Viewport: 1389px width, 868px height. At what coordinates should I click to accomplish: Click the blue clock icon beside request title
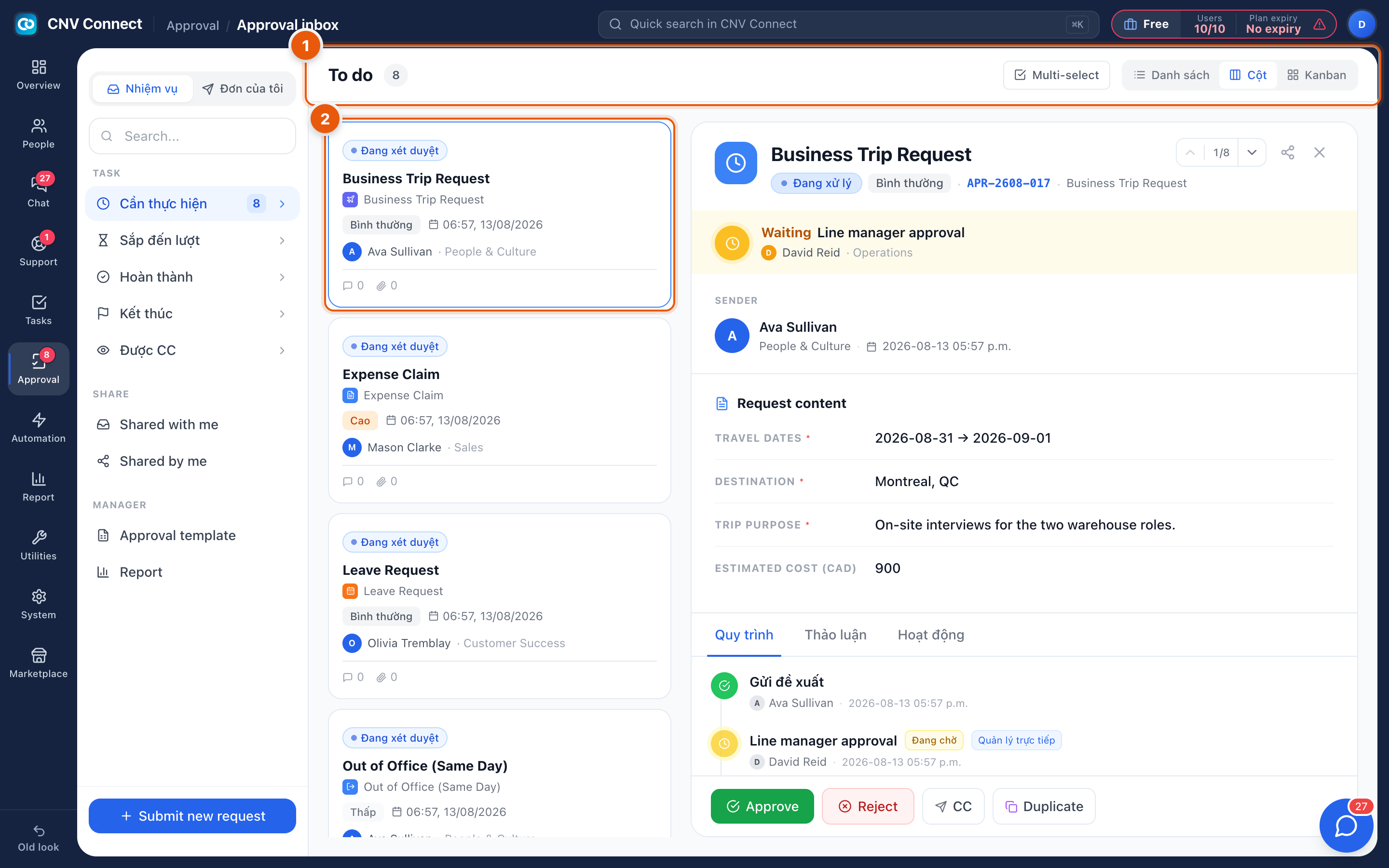point(736,163)
